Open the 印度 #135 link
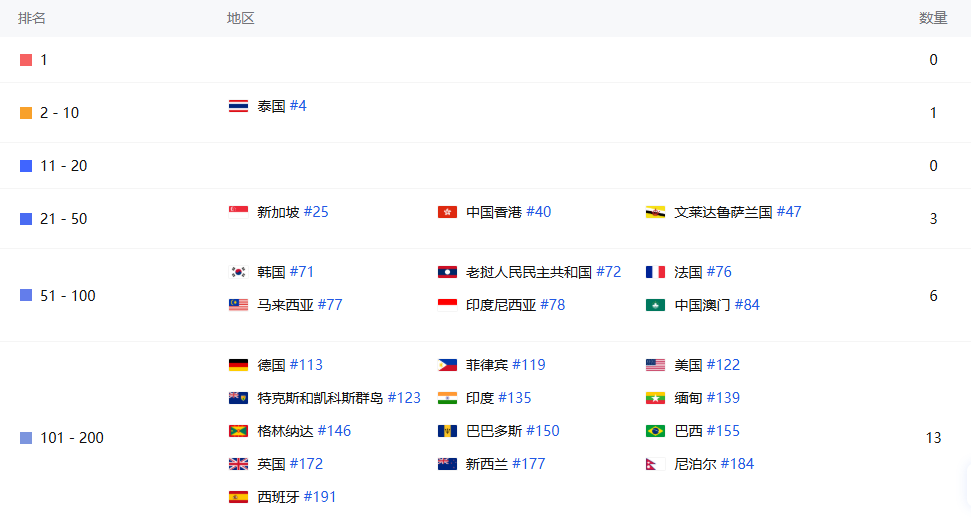 [x=499, y=397]
